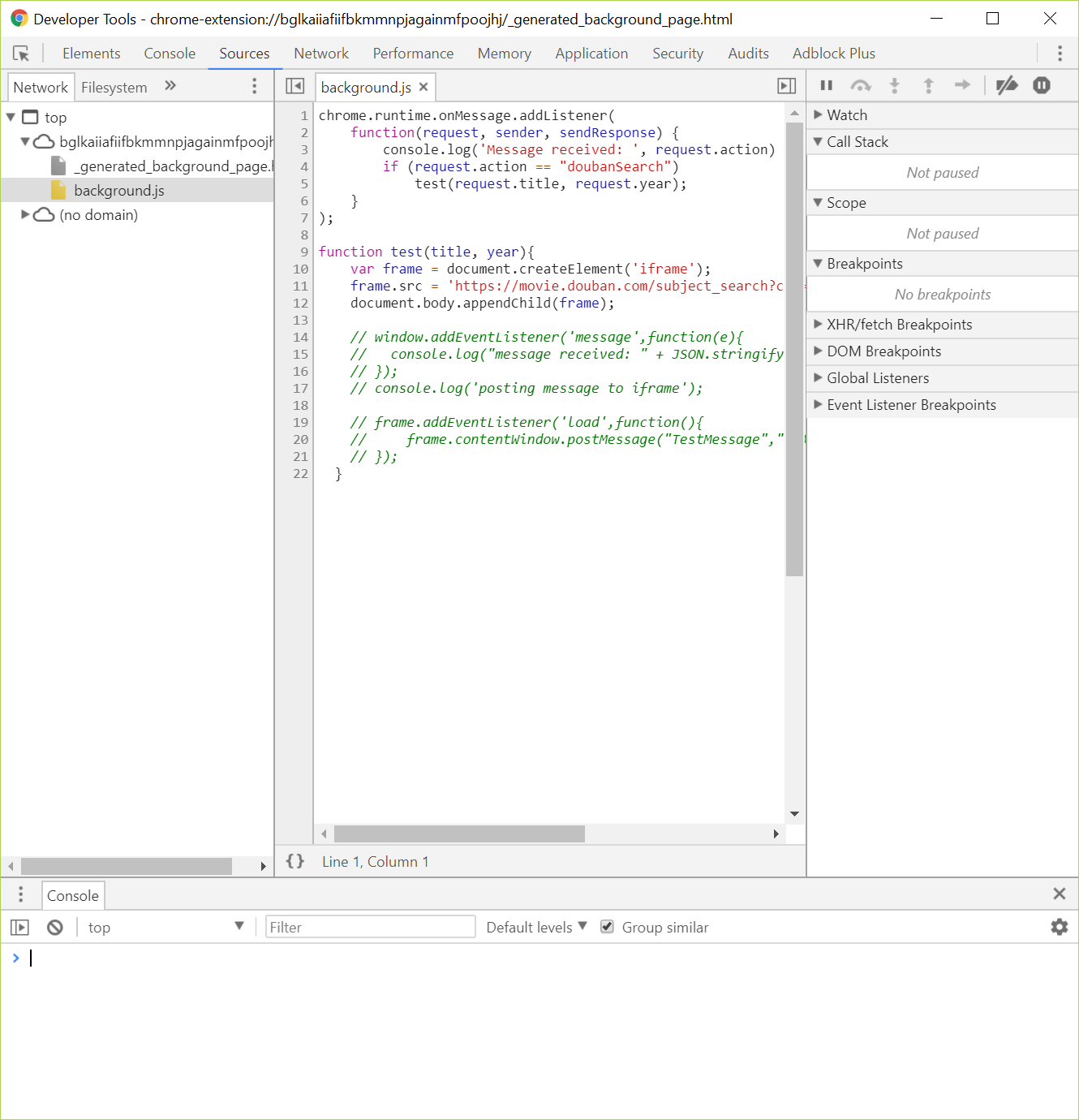Click the inspect element picker icon
This screenshot has height=1120, width=1079.
coord(21,54)
